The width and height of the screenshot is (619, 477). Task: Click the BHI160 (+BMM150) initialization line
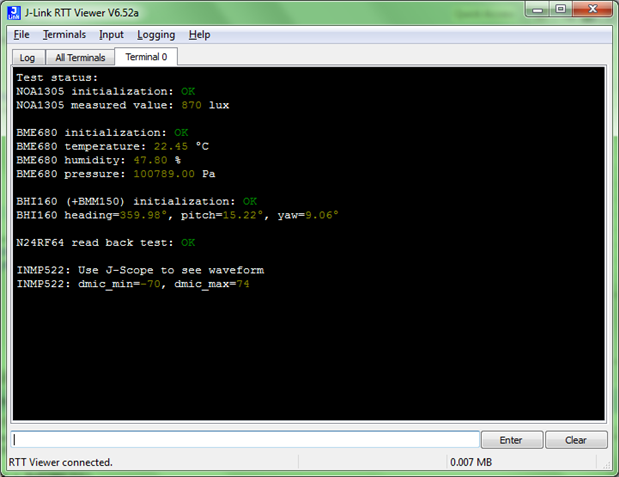click(x=137, y=201)
